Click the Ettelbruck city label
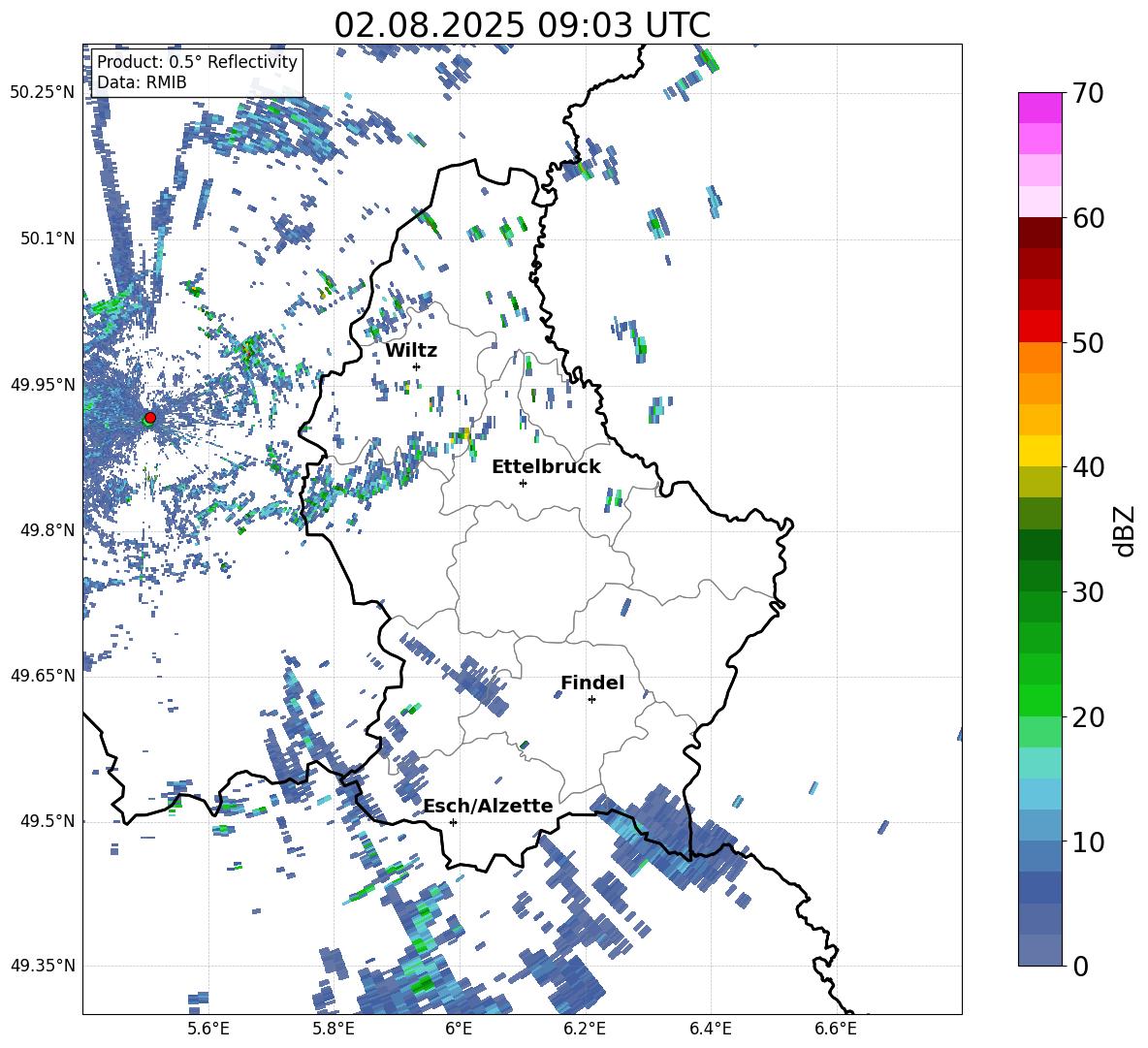This screenshot has width=1148, height=1048. coord(546,467)
